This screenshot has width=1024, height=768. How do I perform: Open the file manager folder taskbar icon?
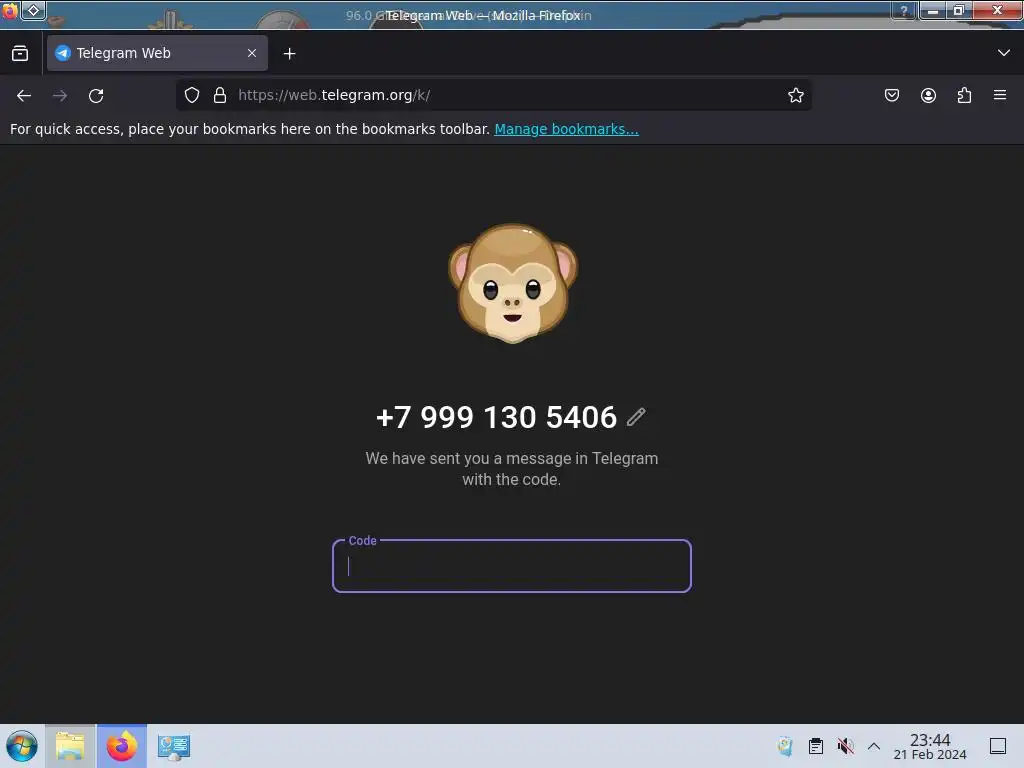[70, 746]
